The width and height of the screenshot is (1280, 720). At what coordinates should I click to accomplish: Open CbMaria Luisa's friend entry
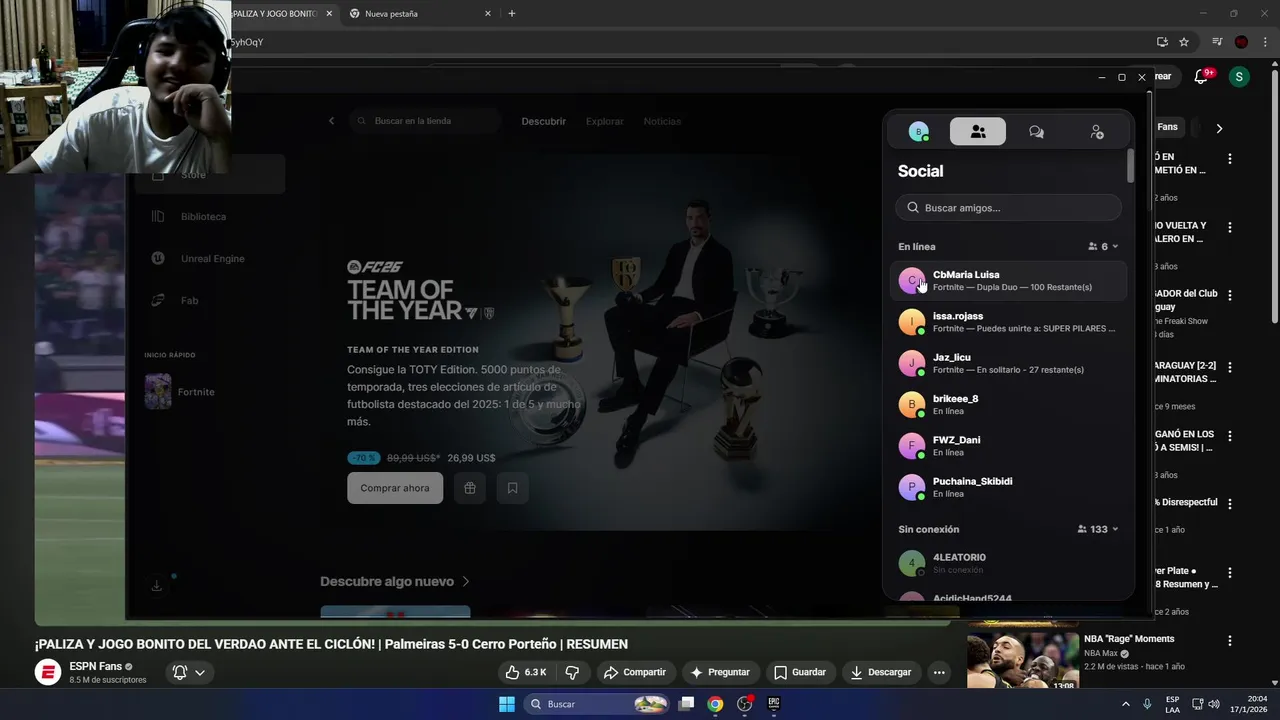click(1008, 281)
